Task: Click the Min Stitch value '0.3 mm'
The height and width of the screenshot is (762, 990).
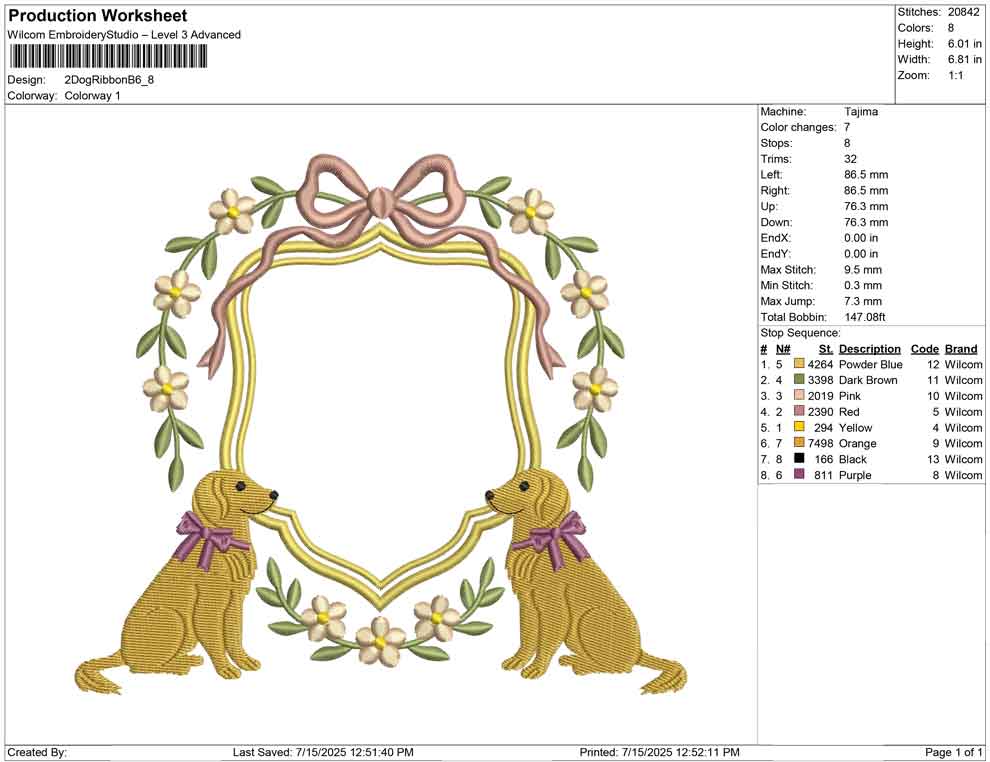Action: point(863,285)
